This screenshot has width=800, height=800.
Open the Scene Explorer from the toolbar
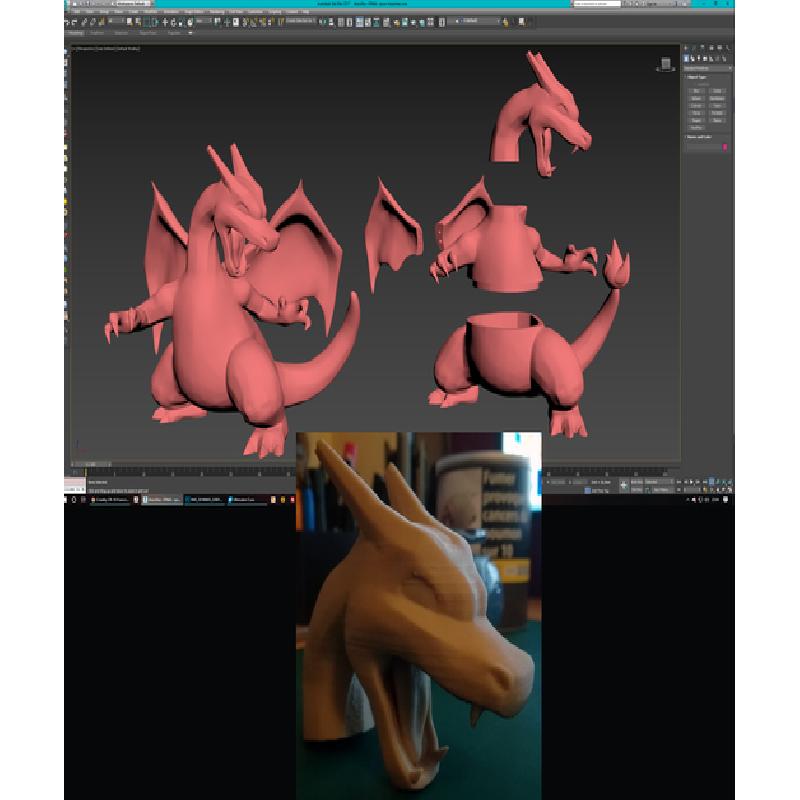tap(341, 22)
